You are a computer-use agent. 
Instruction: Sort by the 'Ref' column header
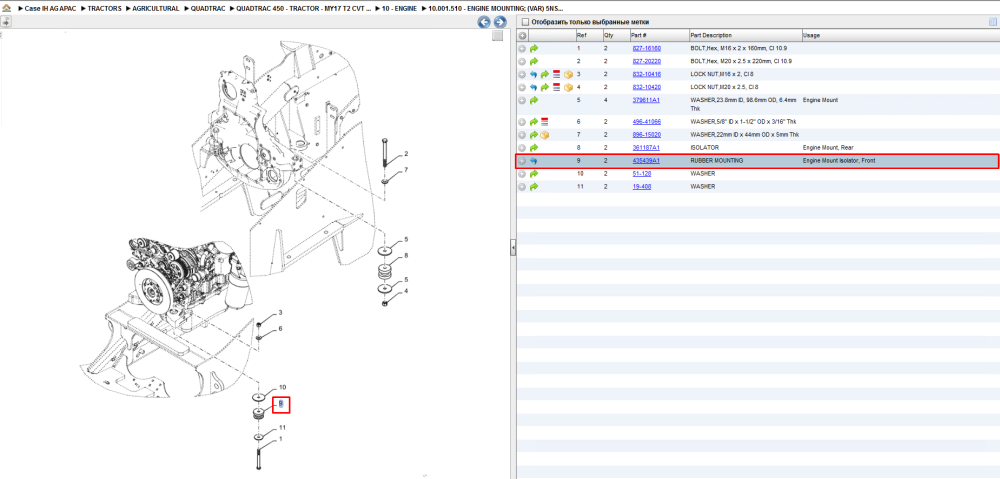pos(588,36)
